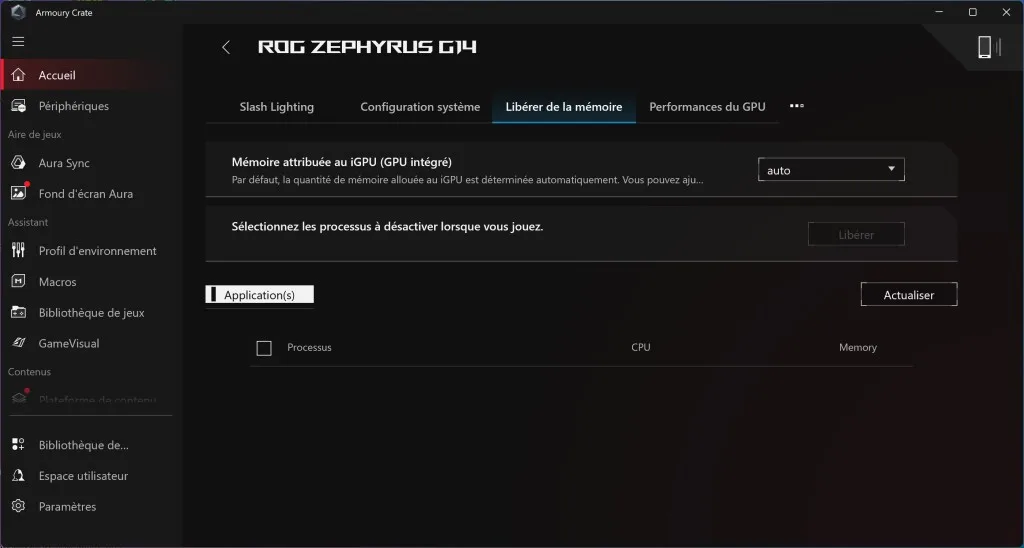Open Profil d'environnement label

coord(97,251)
